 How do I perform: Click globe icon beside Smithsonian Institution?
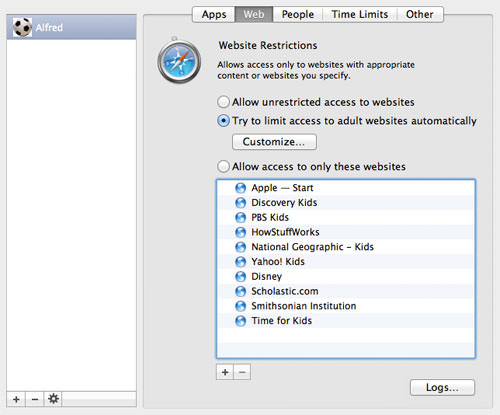pyautogui.click(x=240, y=306)
